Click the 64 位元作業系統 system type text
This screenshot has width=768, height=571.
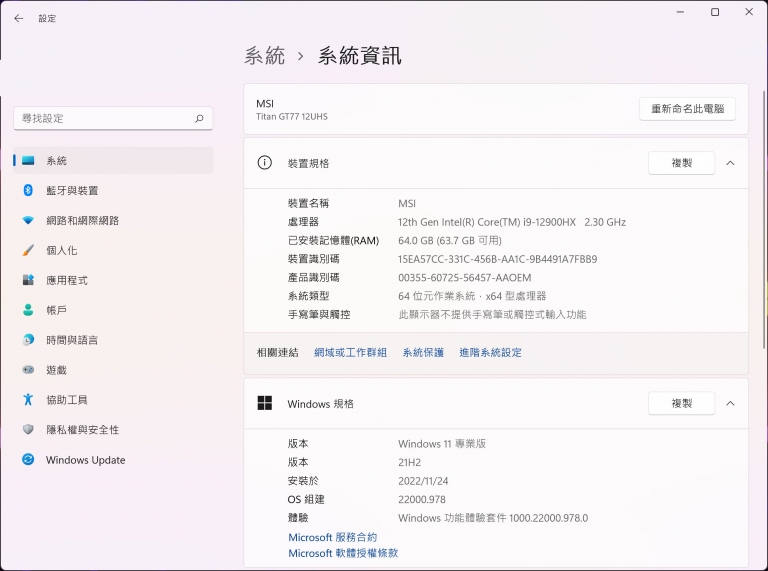click(x=472, y=296)
